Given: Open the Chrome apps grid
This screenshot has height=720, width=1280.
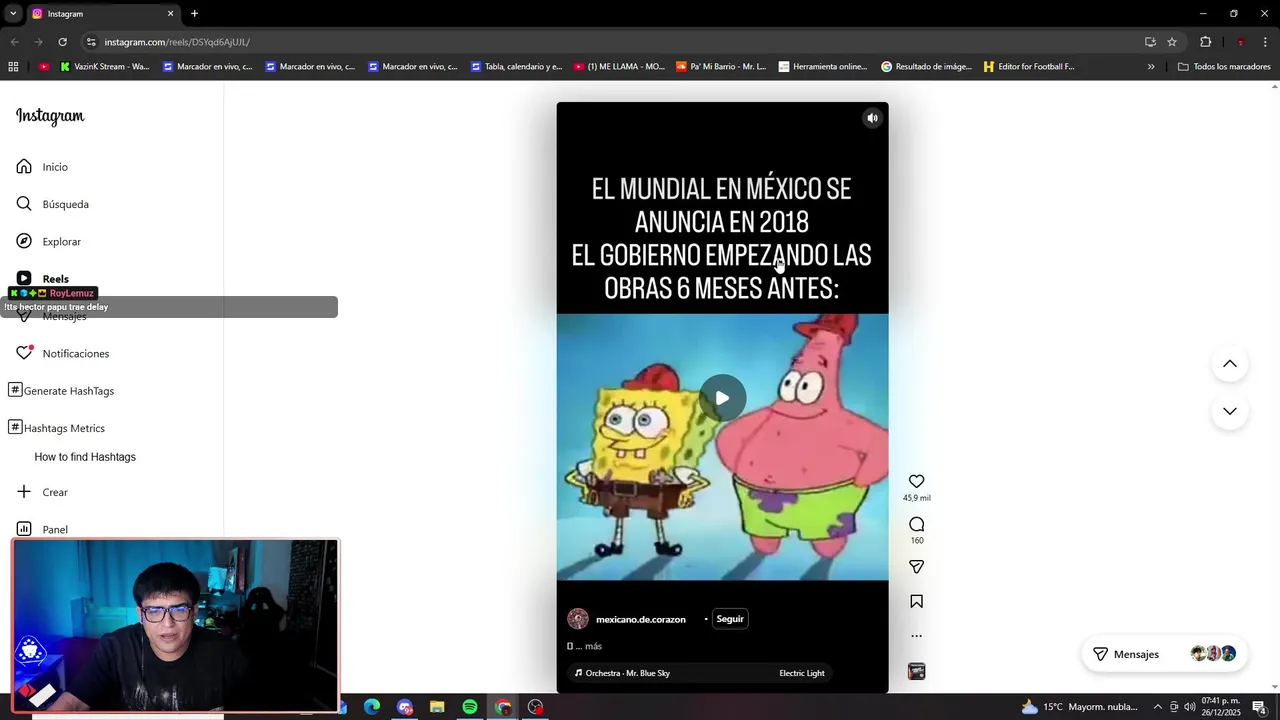Looking at the screenshot, I should click(x=13, y=67).
